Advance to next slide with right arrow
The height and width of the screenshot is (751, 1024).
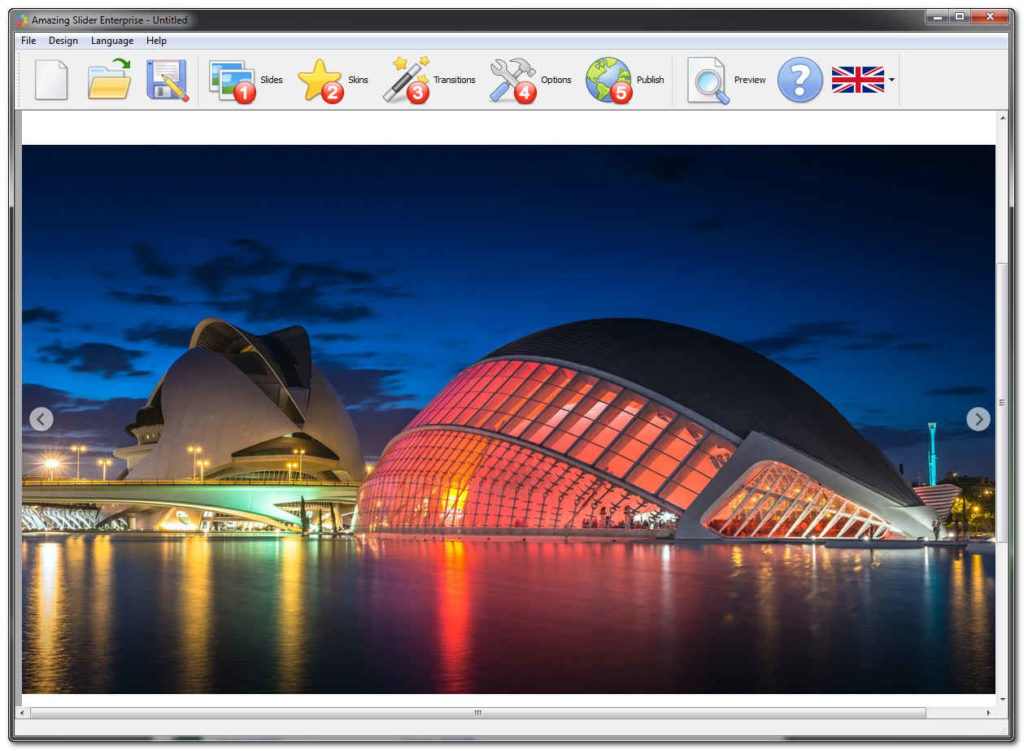(x=978, y=419)
